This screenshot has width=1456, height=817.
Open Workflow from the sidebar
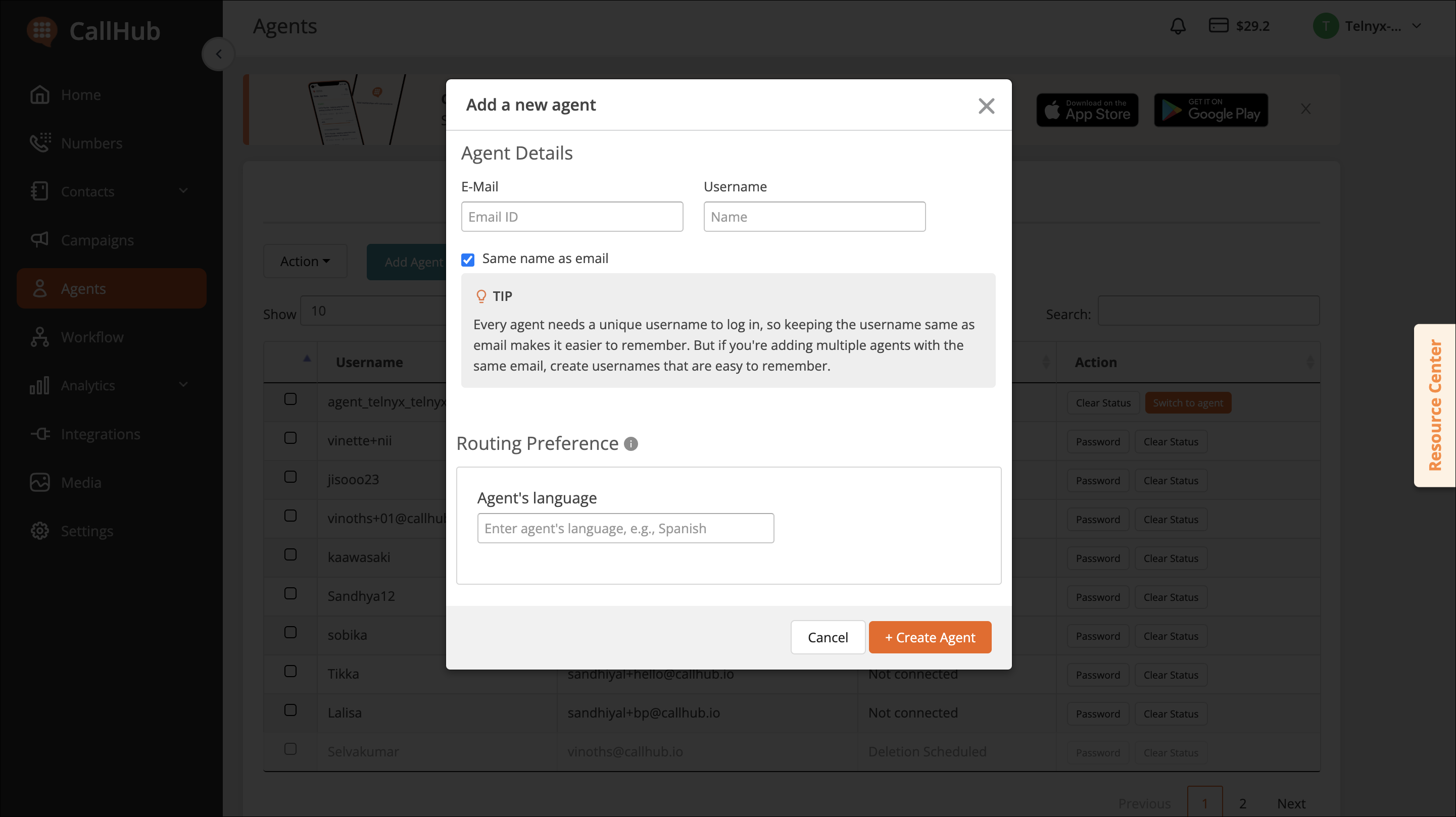pyautogui.click(x=111, y=337)
